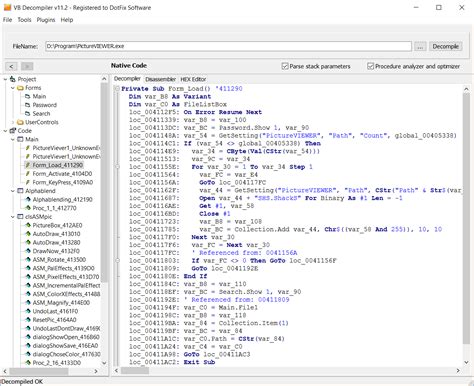The height and width of the screenshot is (386, 474).
Task: Select AutoDraw_413280 in the tree
Action: tap(56, 242)
